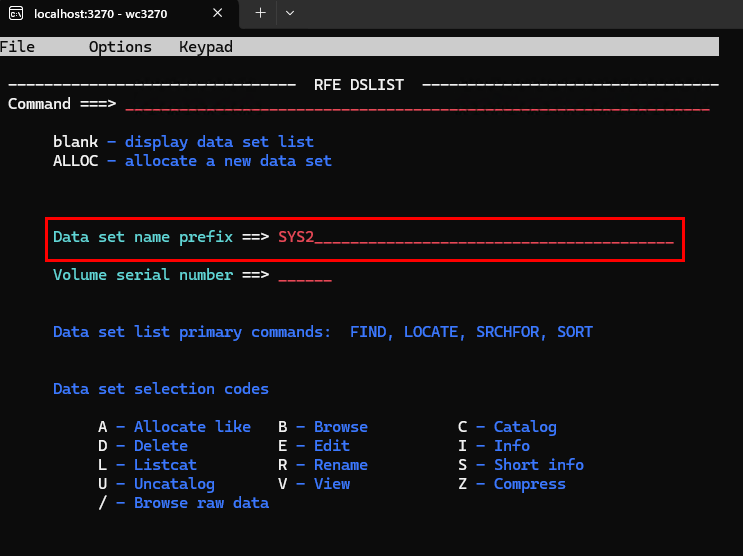Viewport: 743px width, 556px height.
Task: Click 'allocate a new data set' text
Action: [228, 161]
